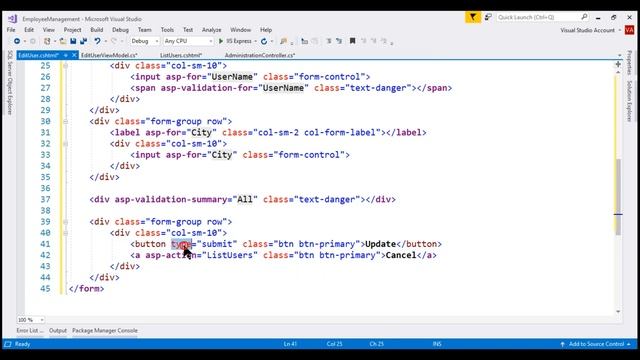Click the Find in Files toolbar icon
This screenshot has width=640, height=360.
283,41
